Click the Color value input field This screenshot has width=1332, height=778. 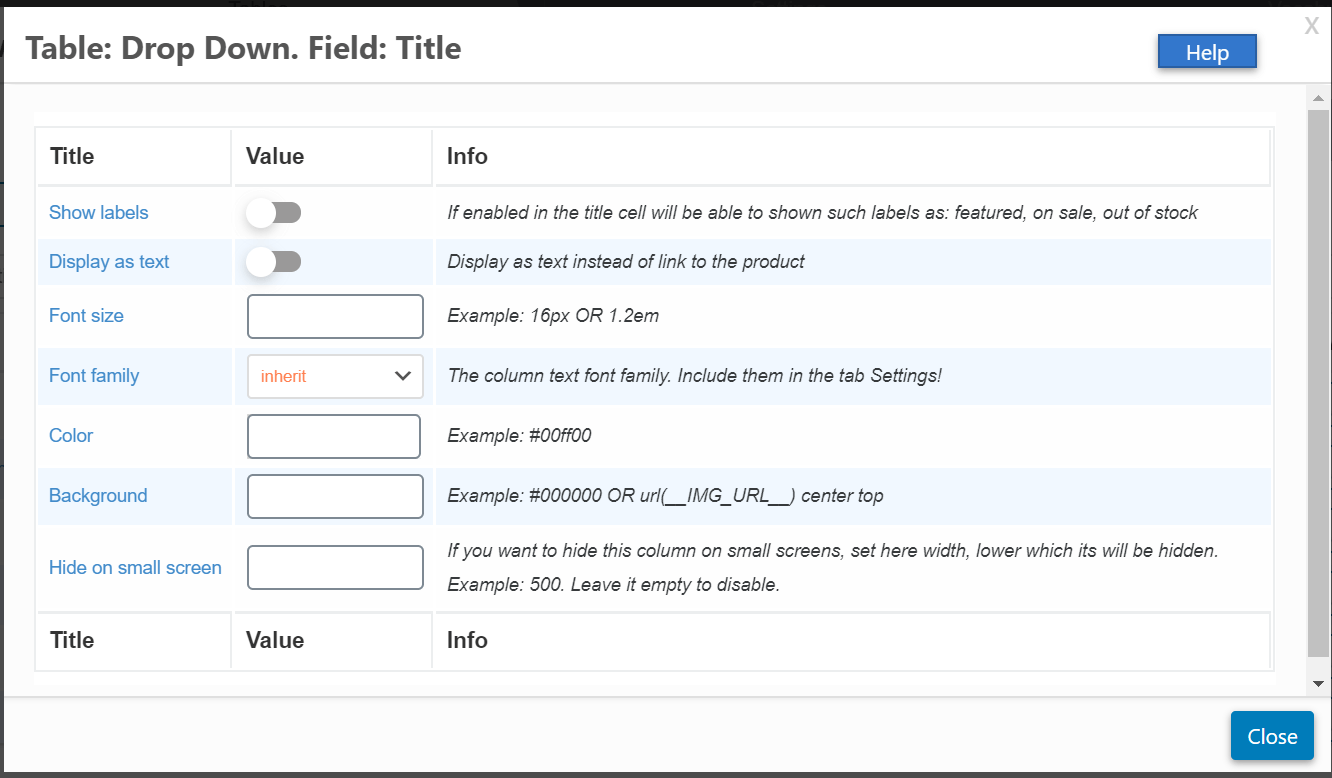(x=333, y=436)
